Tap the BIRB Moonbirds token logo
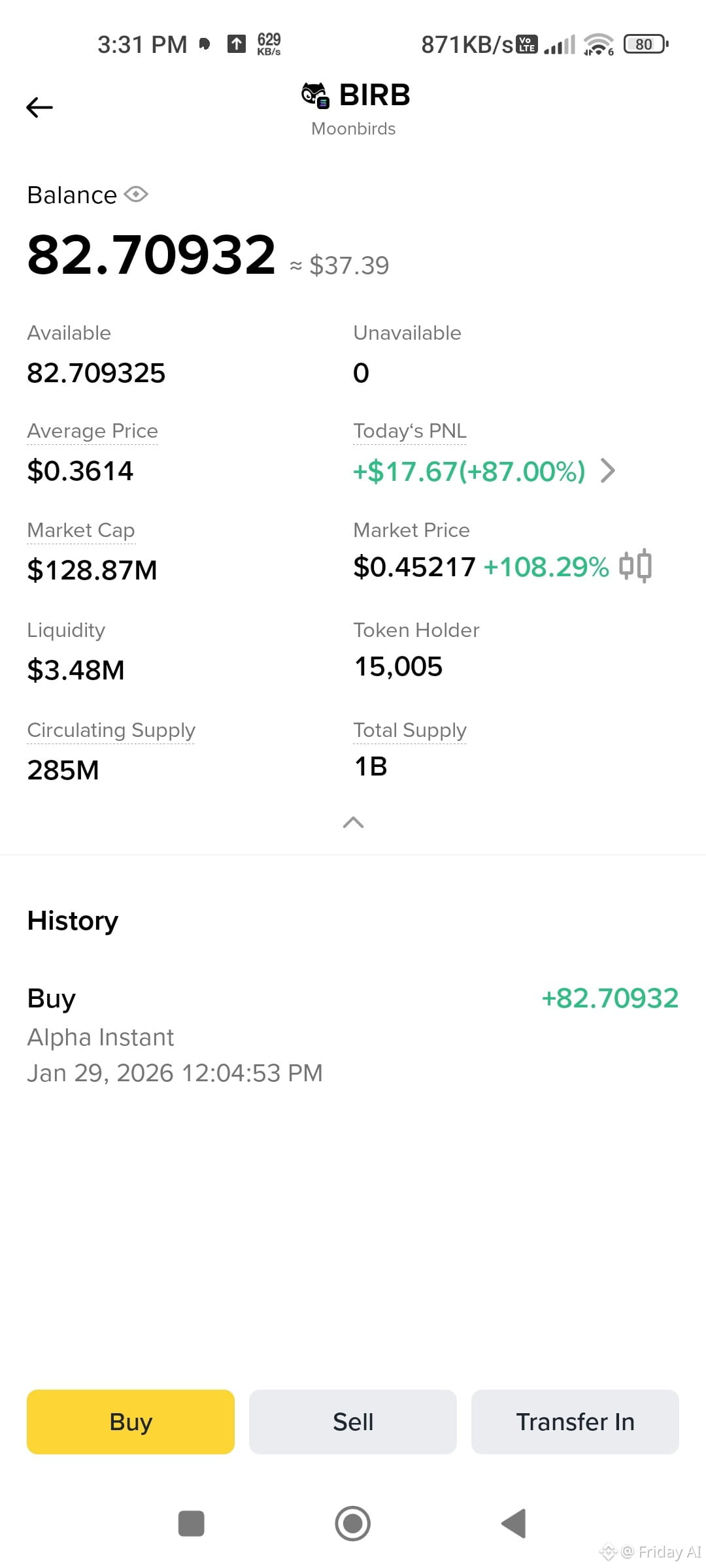706x1568 pixels. click(315, 95)
